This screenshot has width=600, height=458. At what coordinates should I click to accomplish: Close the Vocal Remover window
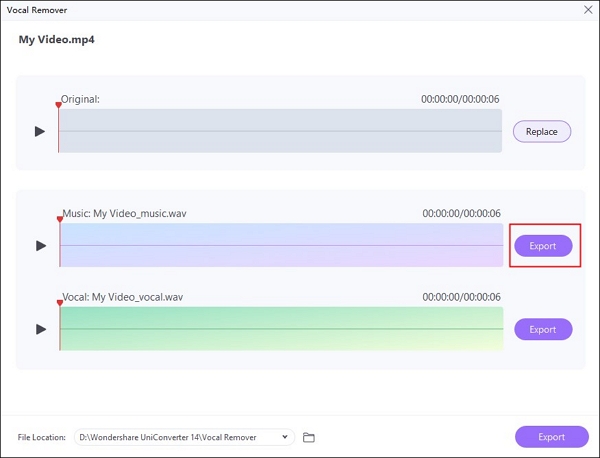[587, 9]
